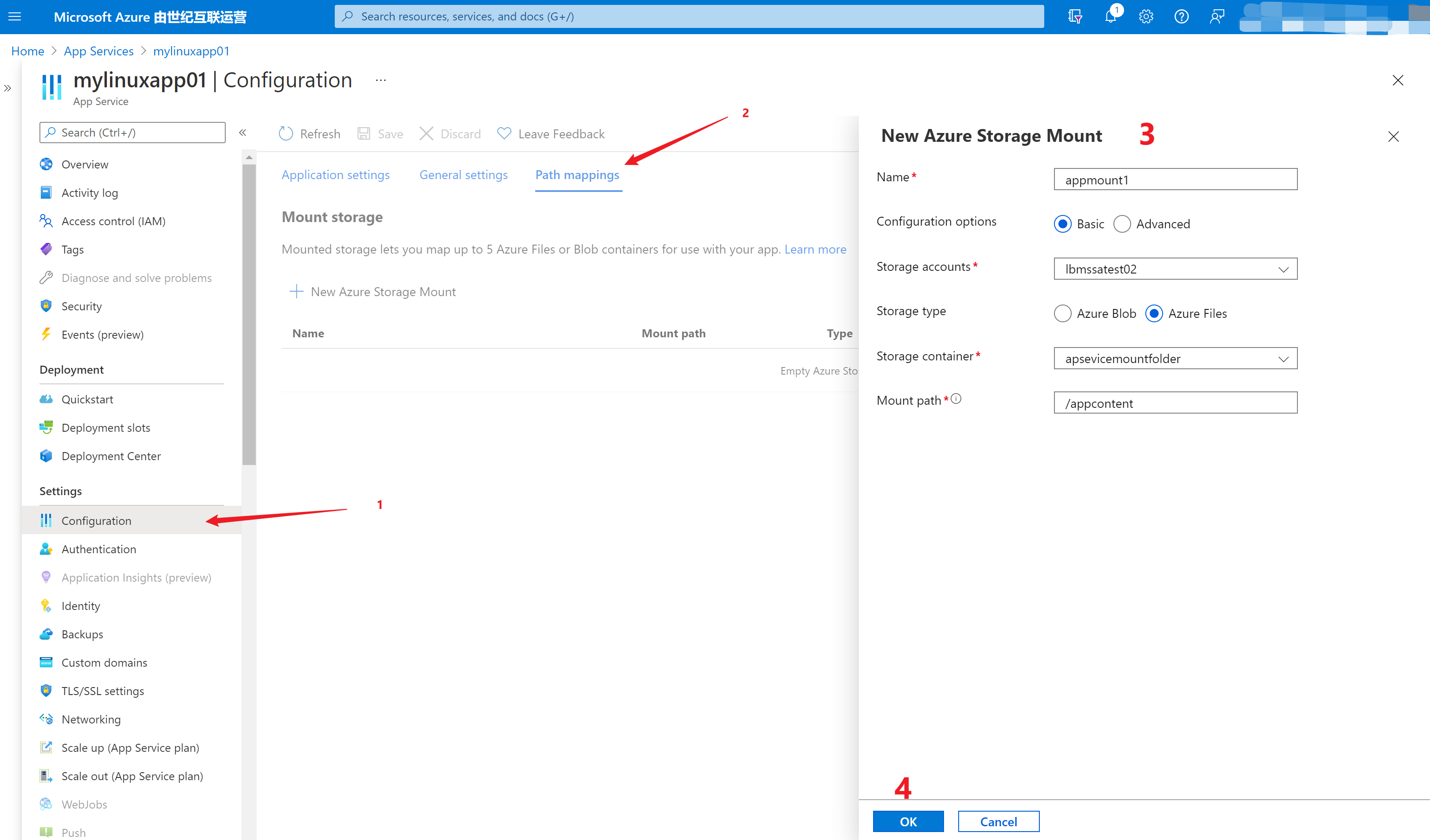The width and height of the screenshot is (1430, 840).
Task: Click the Refresh toolbar icon
Action: point(286,134)
